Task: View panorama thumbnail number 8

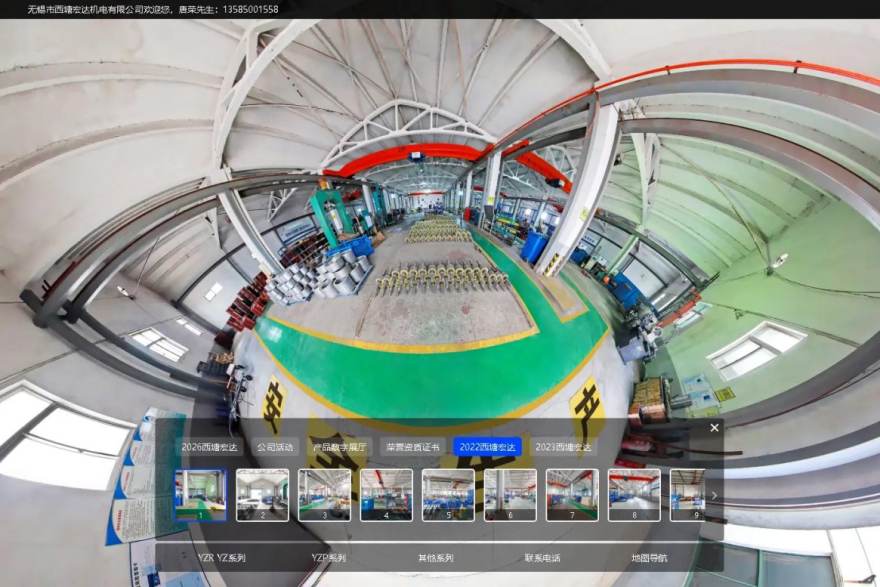Action: [634, 496]
